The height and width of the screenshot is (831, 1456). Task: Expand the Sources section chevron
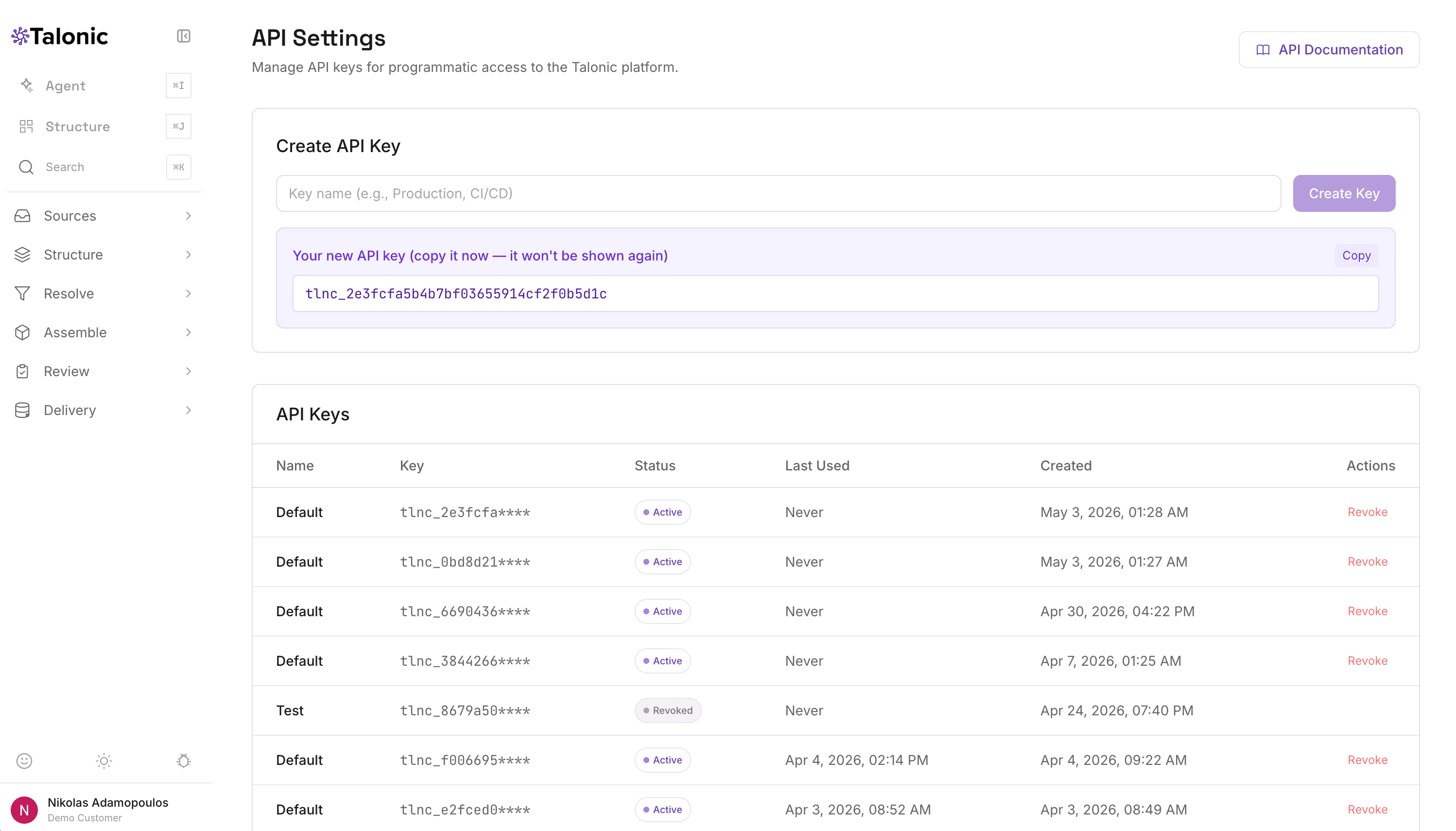pos(189,216)
